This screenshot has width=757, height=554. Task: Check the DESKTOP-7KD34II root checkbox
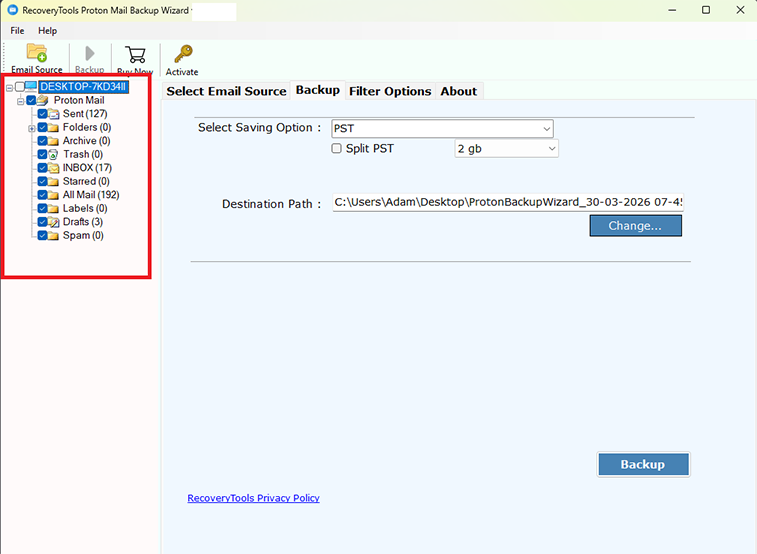[20, 86]
